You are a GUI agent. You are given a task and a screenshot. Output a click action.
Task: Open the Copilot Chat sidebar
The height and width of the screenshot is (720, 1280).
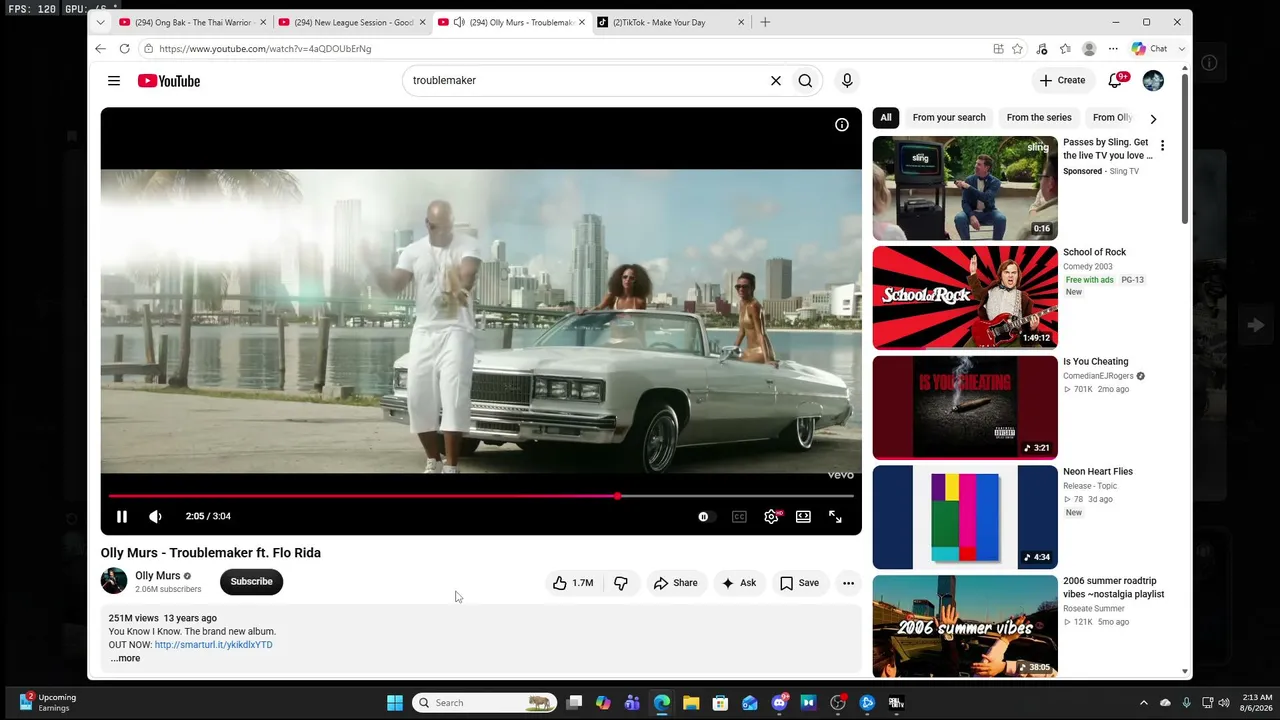pos(1149,49)
